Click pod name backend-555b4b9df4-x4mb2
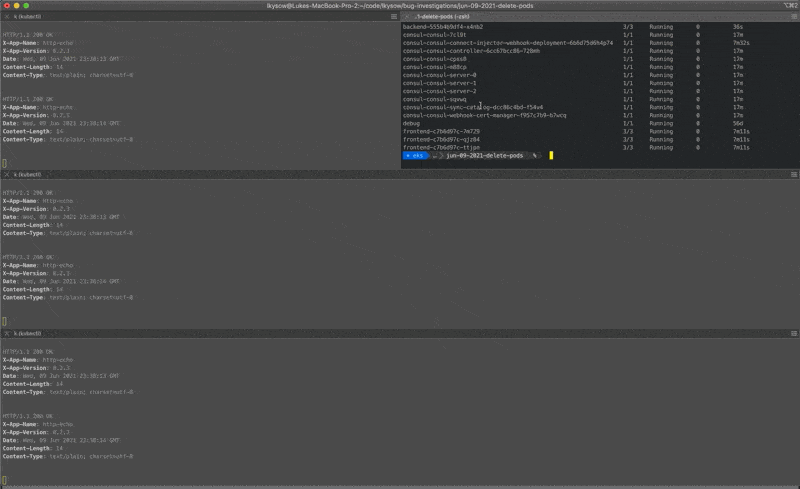 (443, 27)
